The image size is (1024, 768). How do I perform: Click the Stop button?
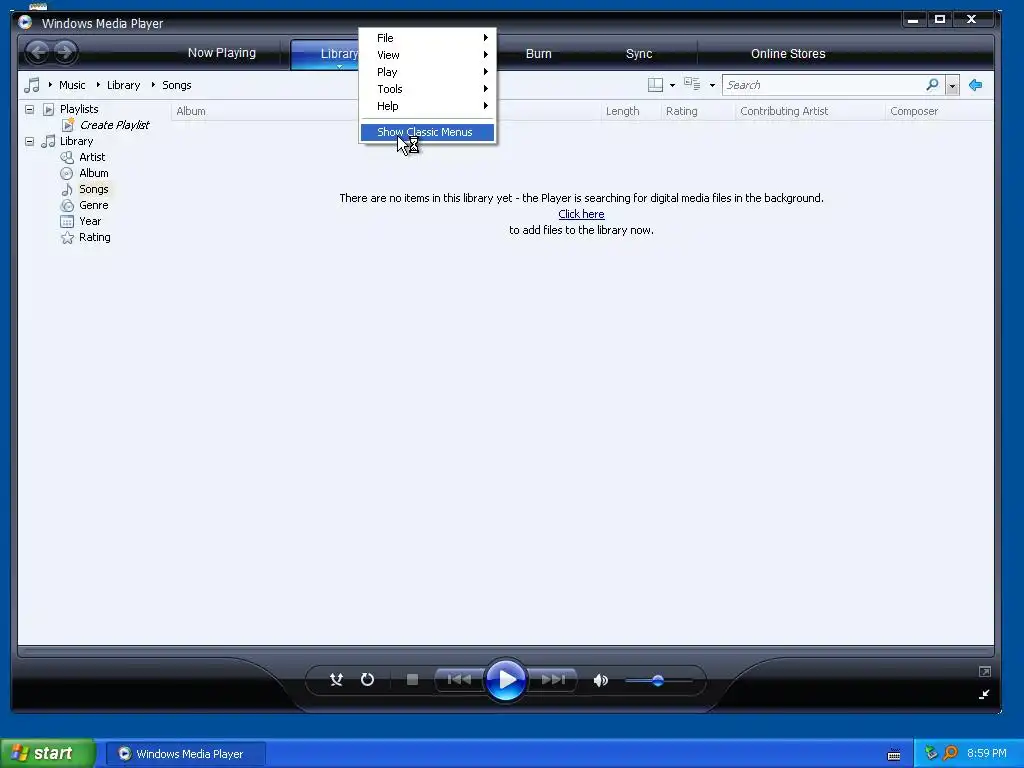click(x=412, y=680)
